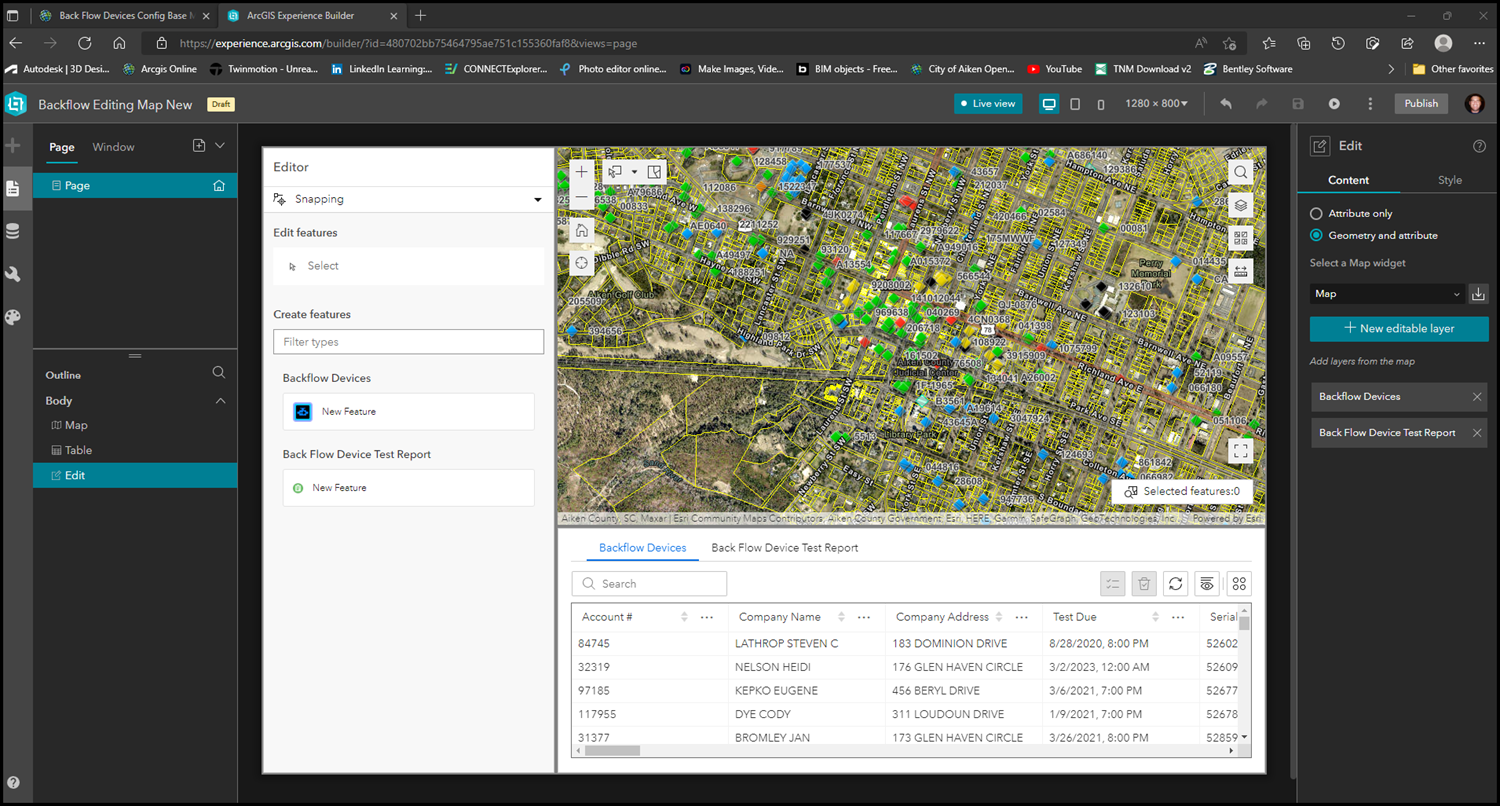This screenshot has width=1500, height=806.
Task: Open the Style tab in the Edit panel
Action: click(x=1449, y=181)
